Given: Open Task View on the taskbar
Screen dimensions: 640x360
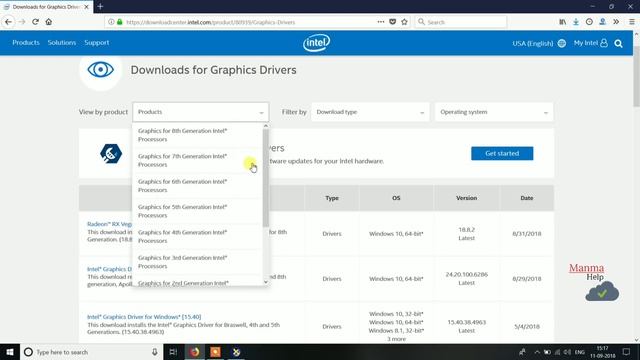Looking at the screenshot, I should coord(173,352).
